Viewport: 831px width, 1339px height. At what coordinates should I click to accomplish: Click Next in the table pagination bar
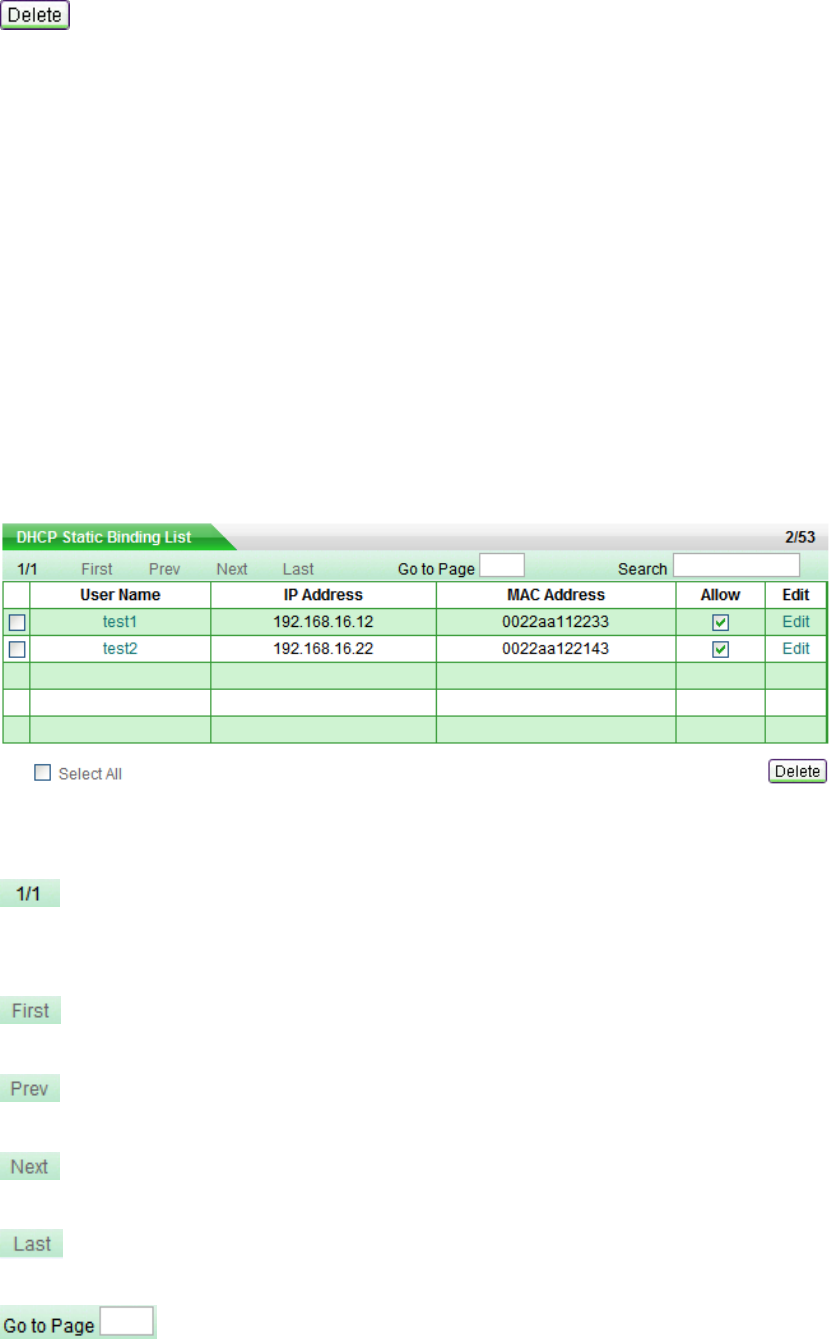click(x=232, y=569)
